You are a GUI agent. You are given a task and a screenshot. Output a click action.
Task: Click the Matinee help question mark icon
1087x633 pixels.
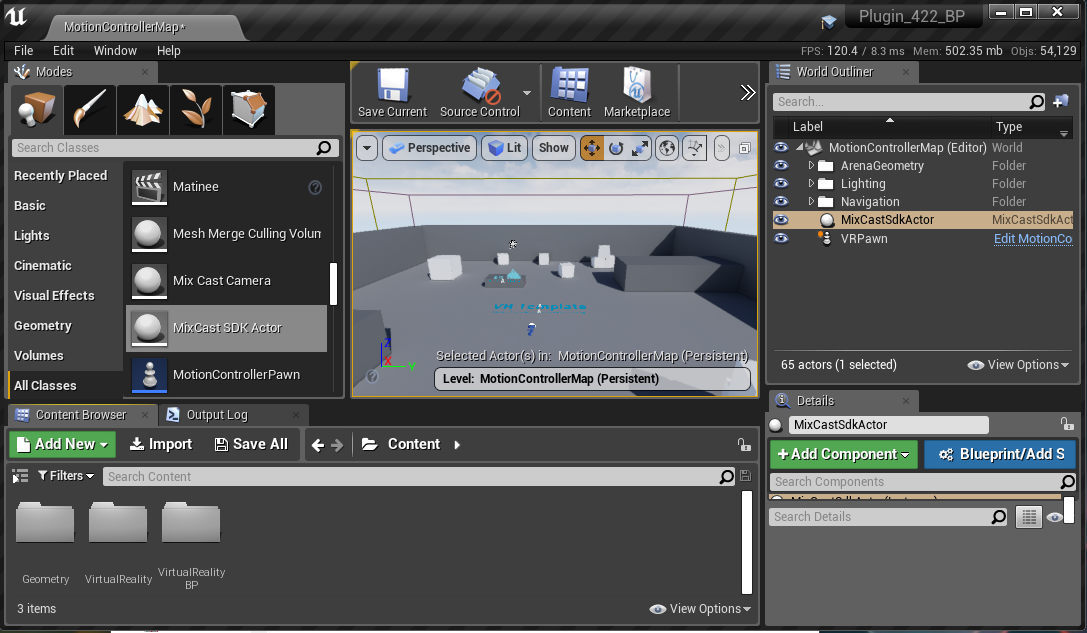click(x=315, y=187)
